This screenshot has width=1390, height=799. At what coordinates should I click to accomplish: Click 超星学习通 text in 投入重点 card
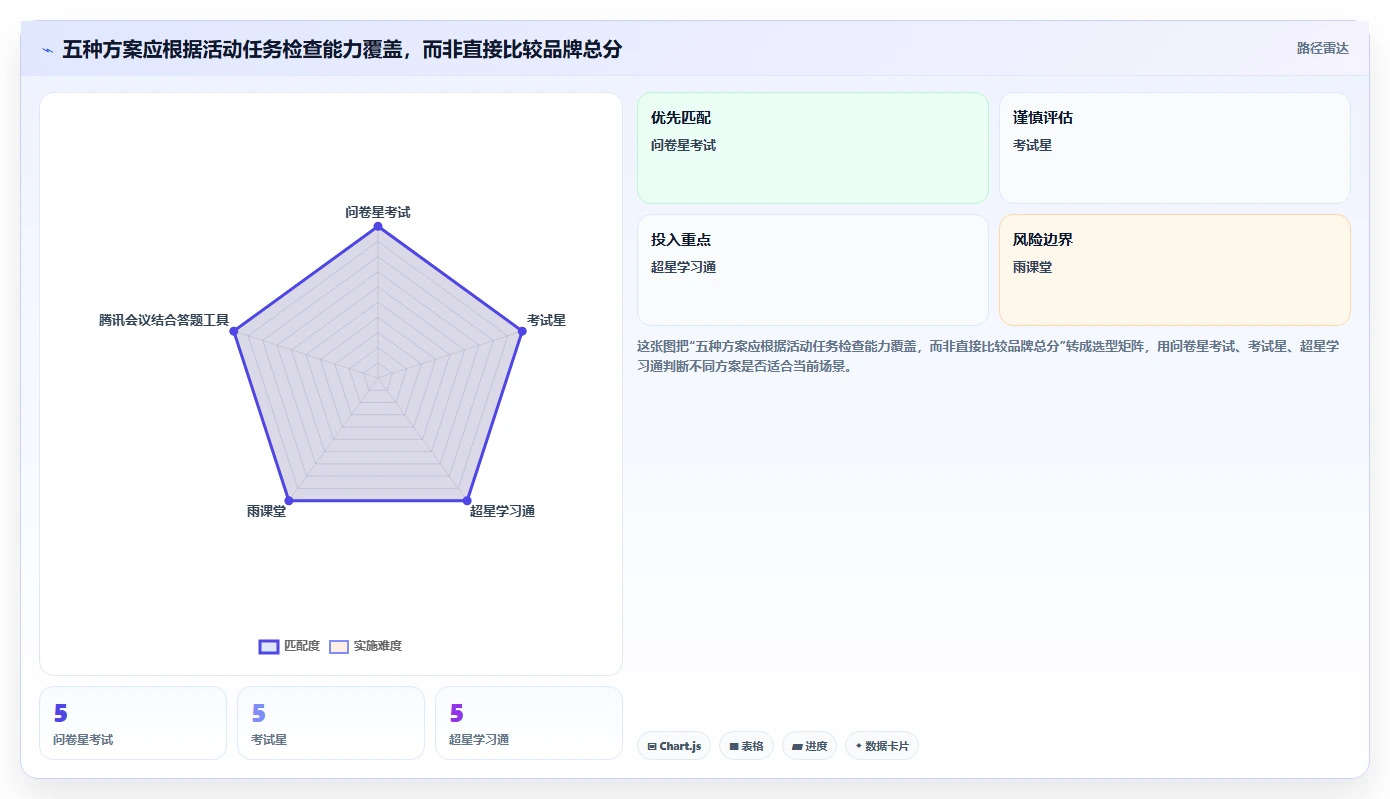683,267
